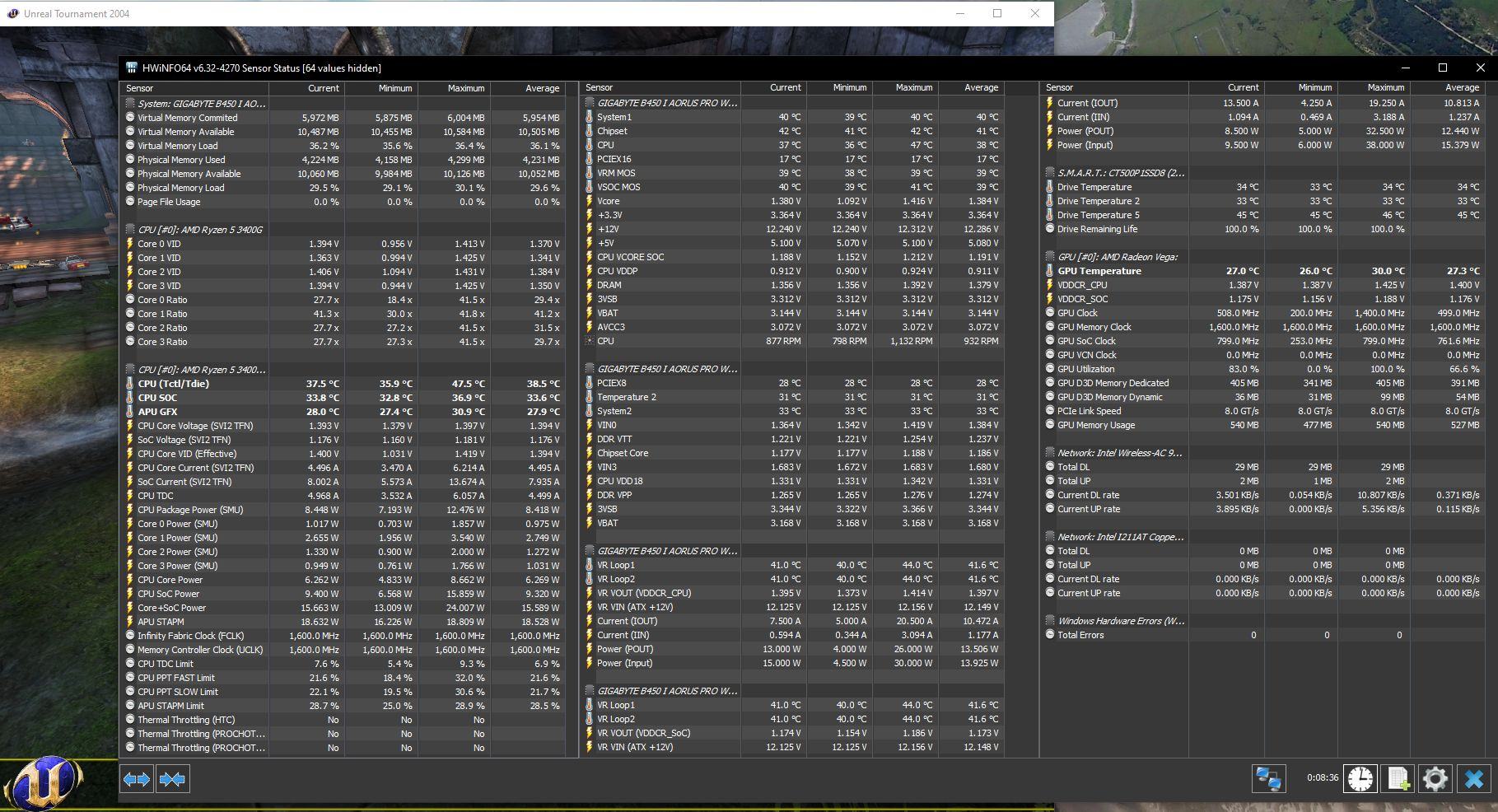Click the +12V voltage label
This screenshot has height=812, width=1498.
pos(608,229)
